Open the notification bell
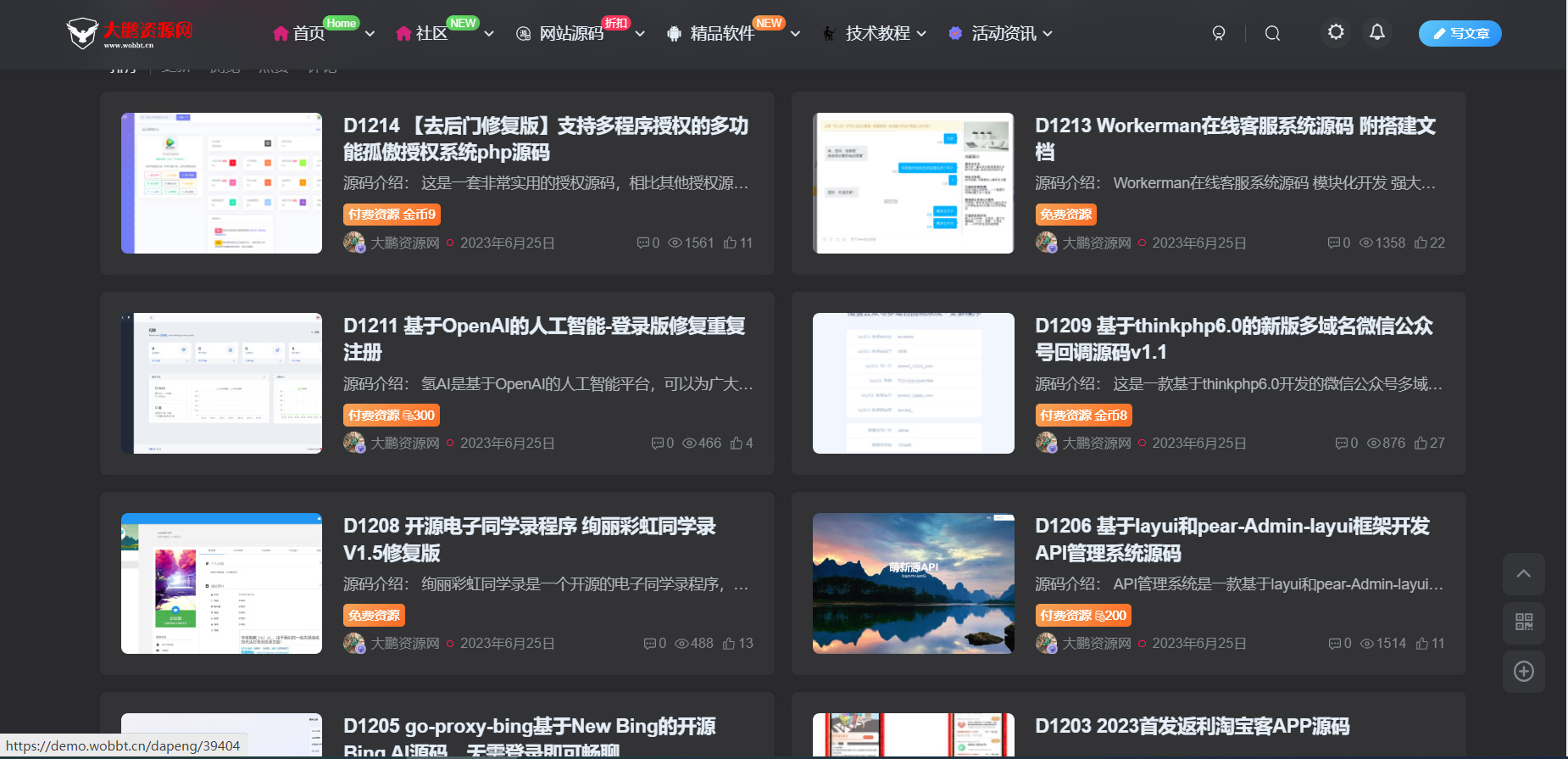The image size is (1568, 759). 1377,32
